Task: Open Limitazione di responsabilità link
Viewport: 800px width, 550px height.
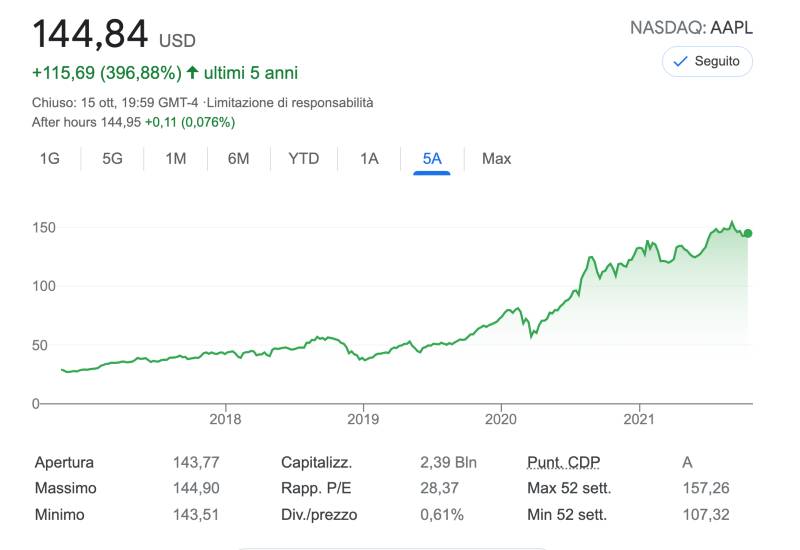Action: coord(290,103)
